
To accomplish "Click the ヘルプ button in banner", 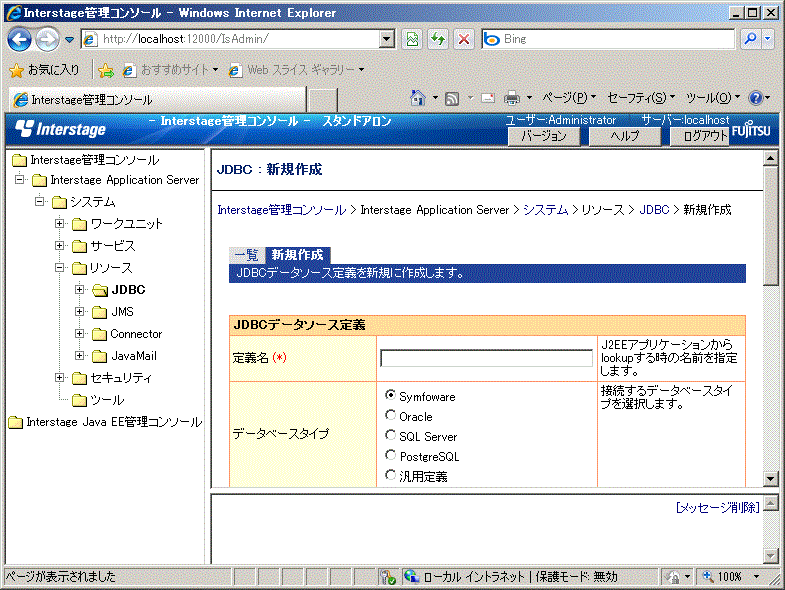I will (x=625, y=136).
